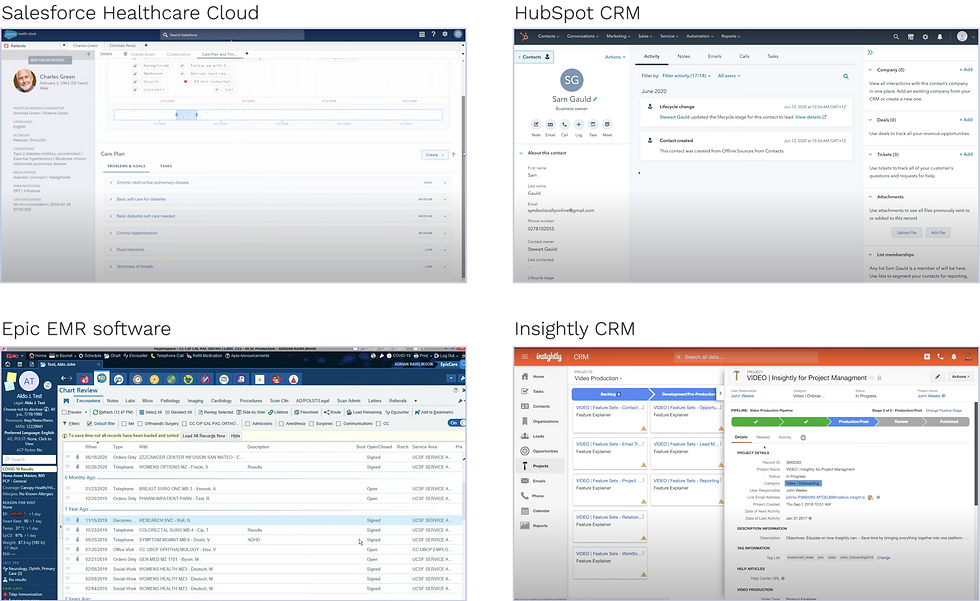Click +Add link next to Deals
980x601 pixels.
pos(966,119)
